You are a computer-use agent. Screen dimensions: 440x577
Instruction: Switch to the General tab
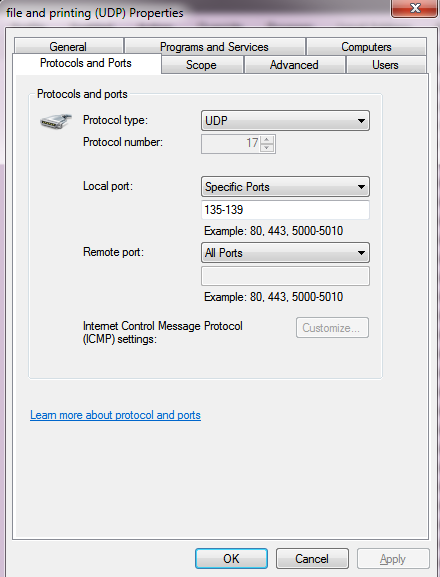68,47
